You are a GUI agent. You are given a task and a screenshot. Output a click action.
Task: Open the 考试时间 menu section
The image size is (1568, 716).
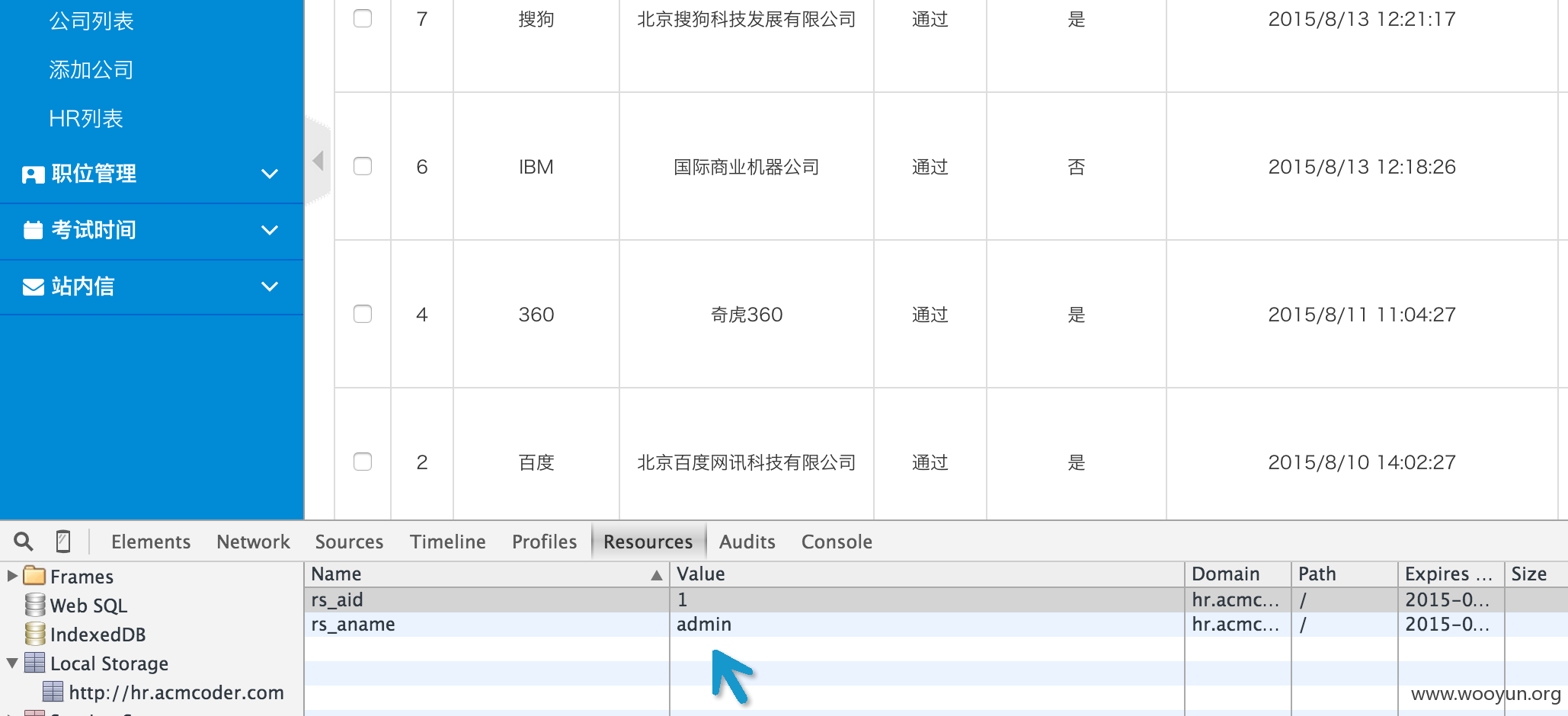(152, 231)
